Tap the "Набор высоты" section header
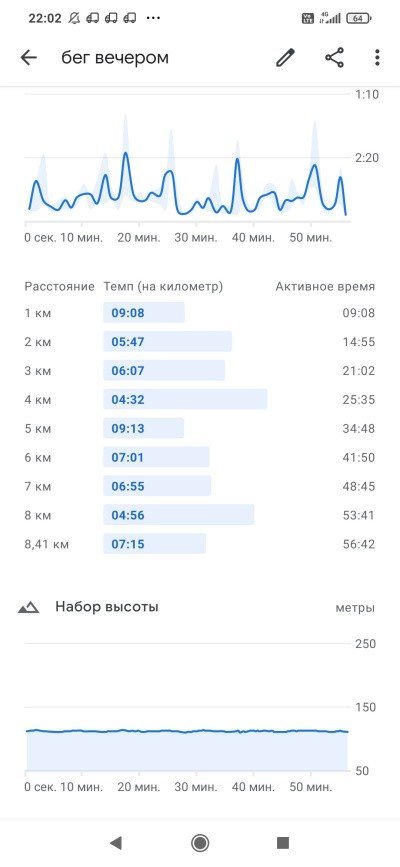Viewport: 400px width, 867px height. pyautogui.click(x=107, y=607)
